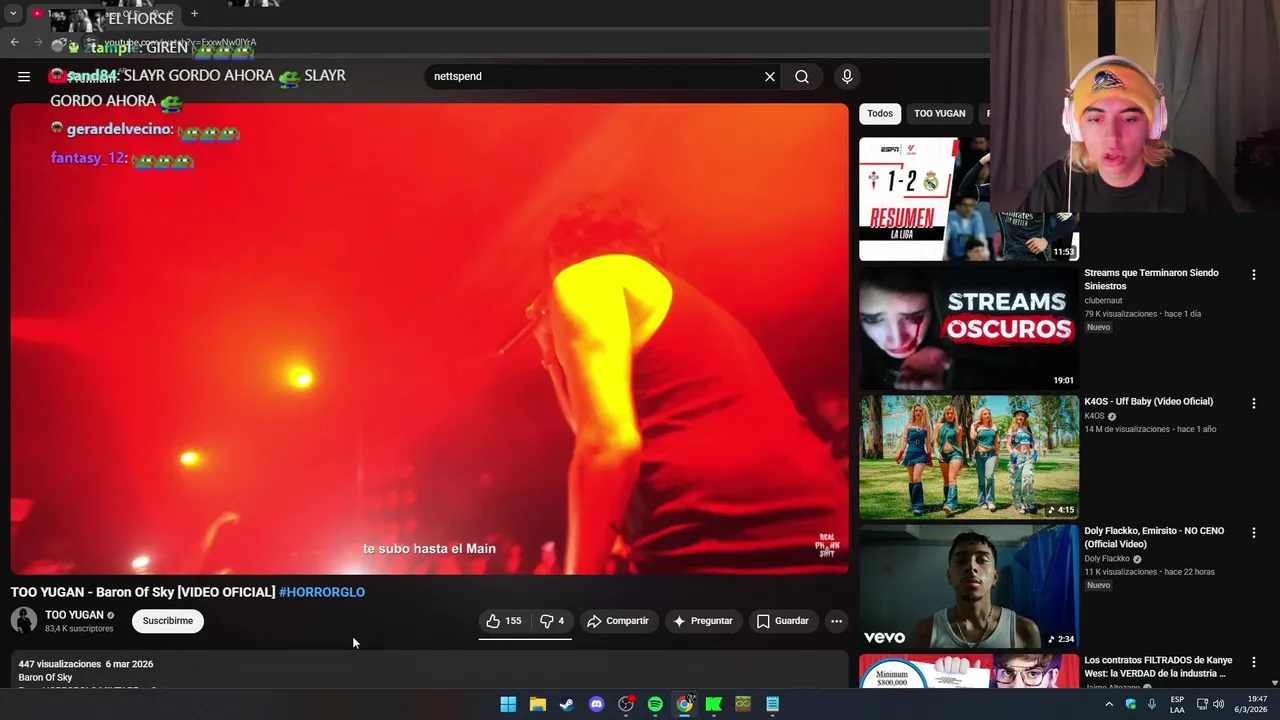The height and width of the screenshot is (720, 1280).
Task: Click the magnifying glass search button
Action: point(802,76)
